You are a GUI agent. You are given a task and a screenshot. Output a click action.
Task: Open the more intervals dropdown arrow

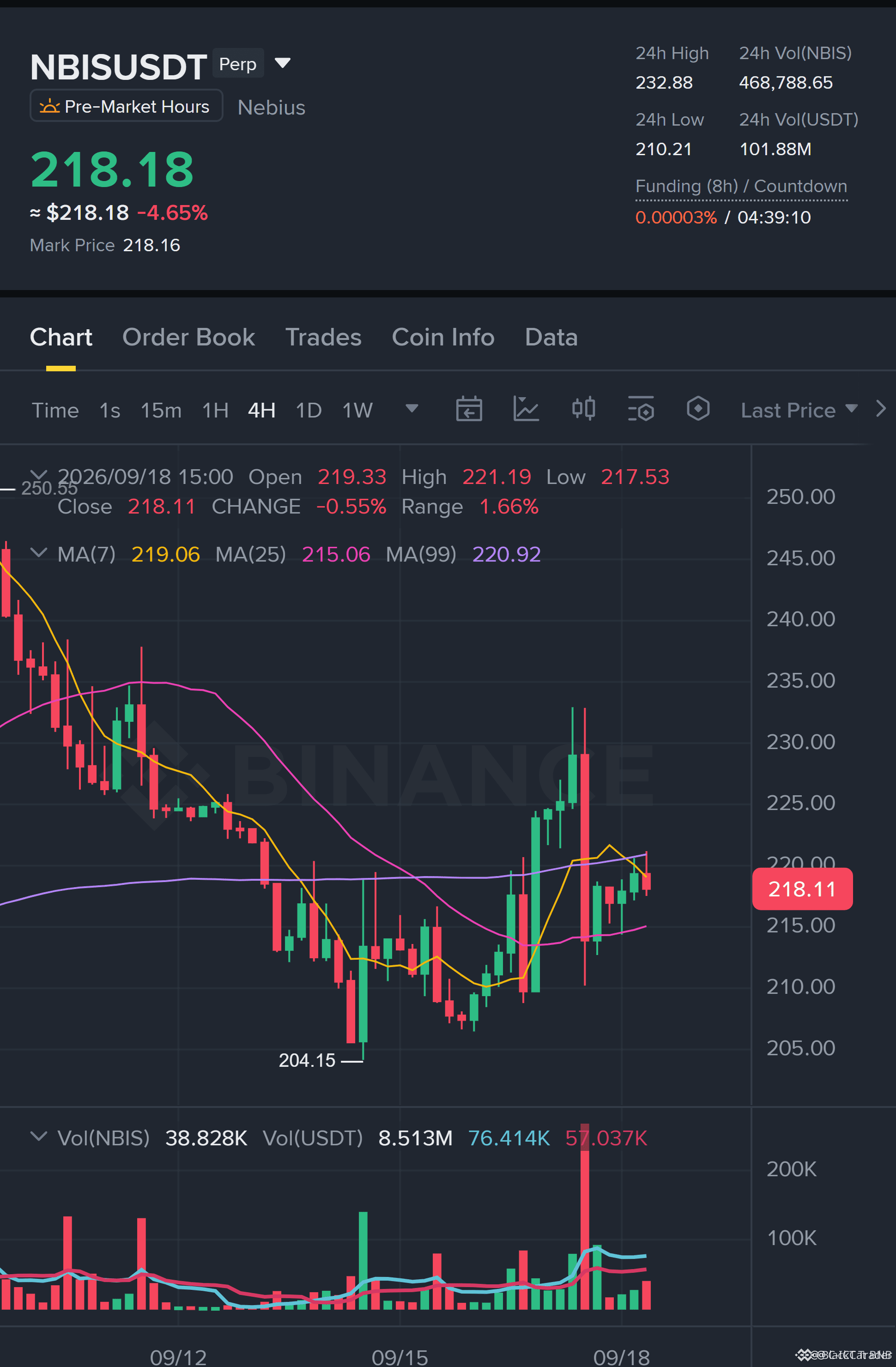click(x=411, y=408)
